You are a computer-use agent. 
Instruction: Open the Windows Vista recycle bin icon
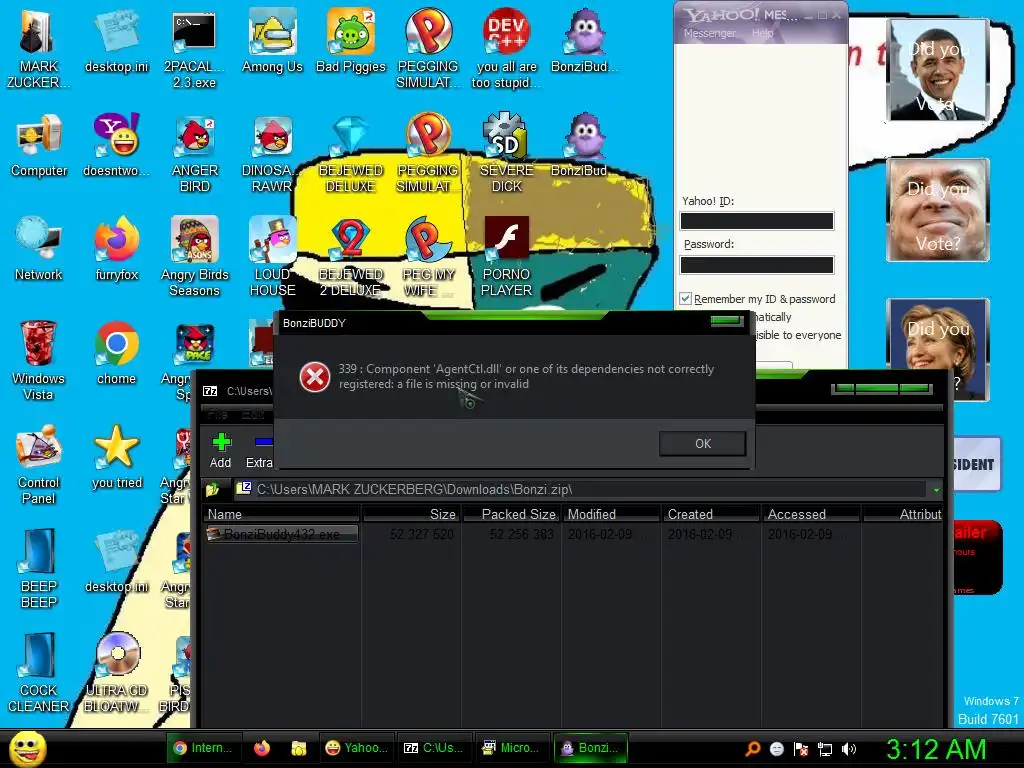tap(39, 360)
